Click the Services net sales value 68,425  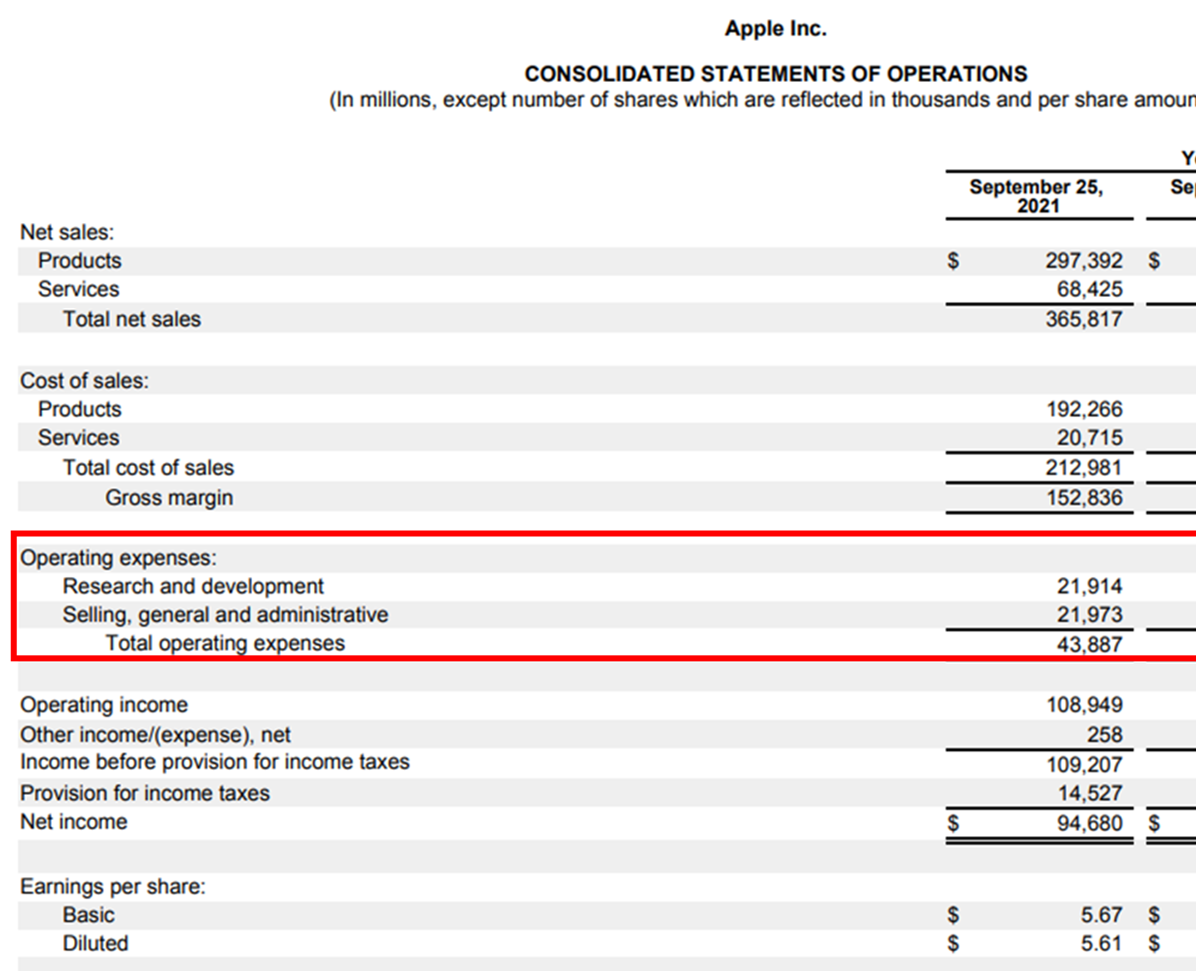1090,290
